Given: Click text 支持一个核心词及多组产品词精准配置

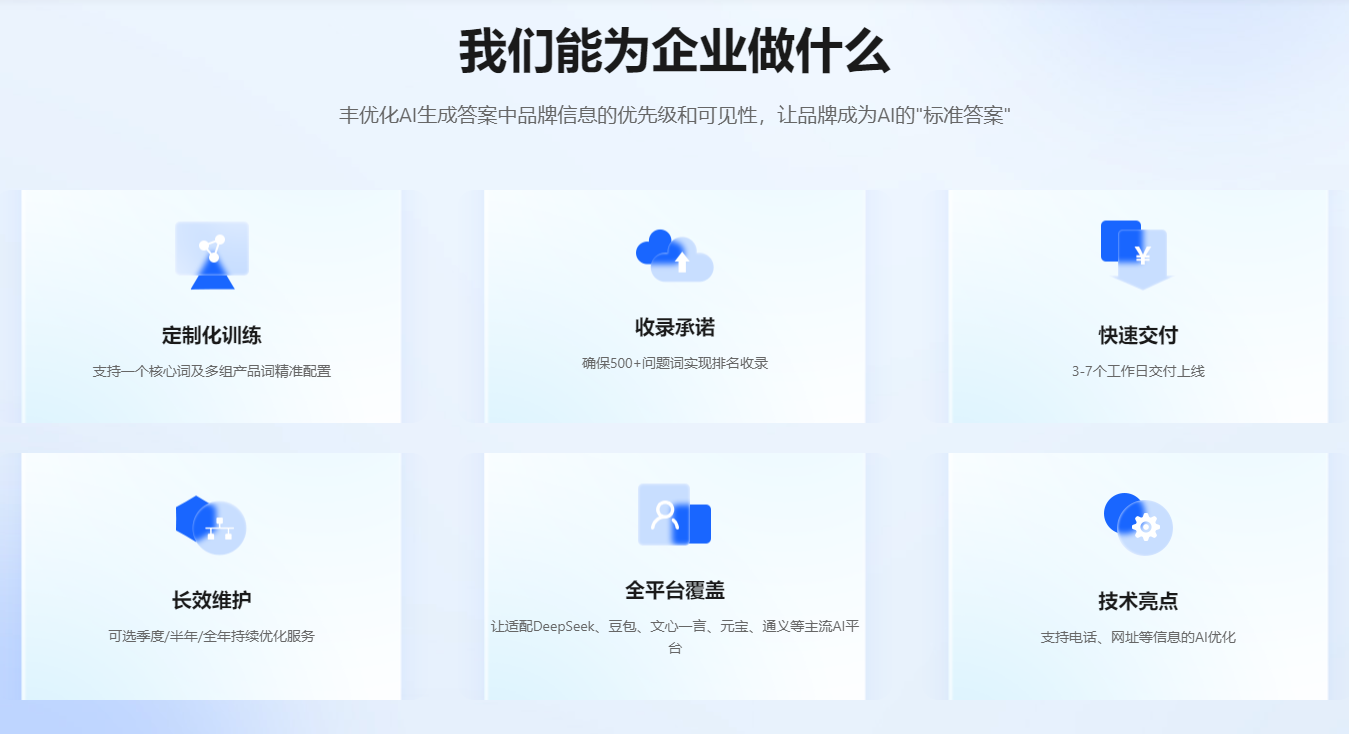Looking at the screenshot, I should (x=212, y=371).
